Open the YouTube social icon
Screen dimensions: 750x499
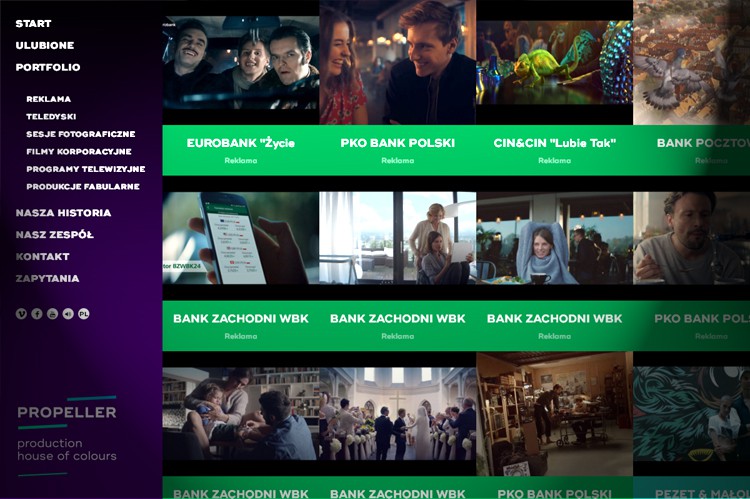pos(53,314)
